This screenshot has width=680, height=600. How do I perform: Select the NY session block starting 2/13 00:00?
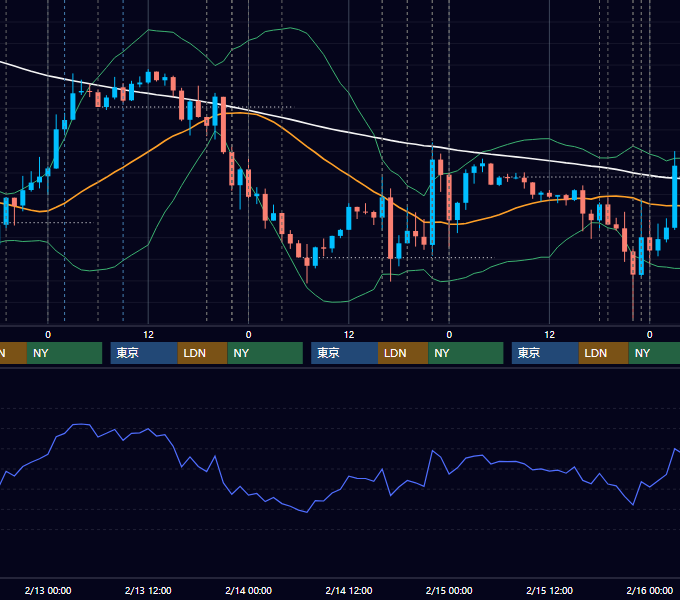(x=64, y=353)
